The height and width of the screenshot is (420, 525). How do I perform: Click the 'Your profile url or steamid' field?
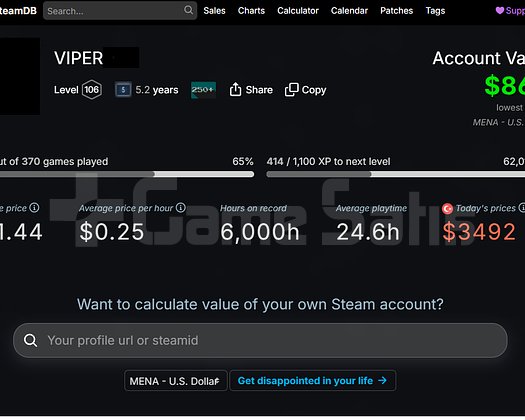[260, 340]
